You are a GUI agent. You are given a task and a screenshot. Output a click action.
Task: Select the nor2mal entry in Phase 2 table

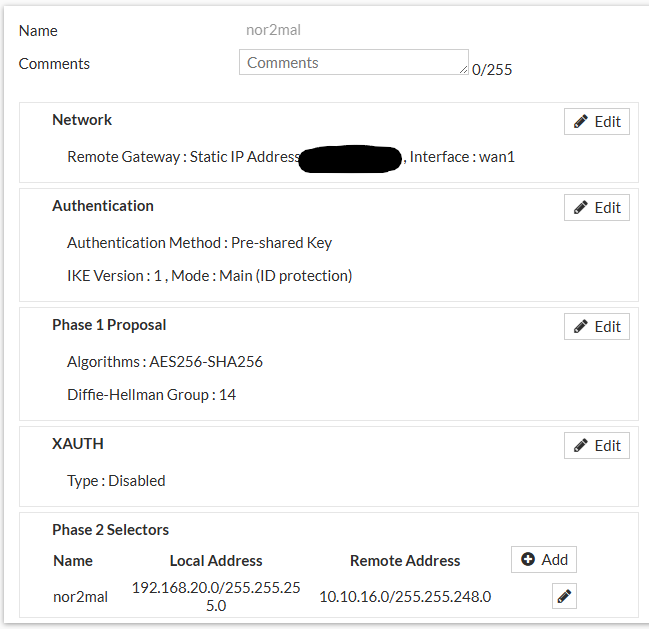(80, 597)
